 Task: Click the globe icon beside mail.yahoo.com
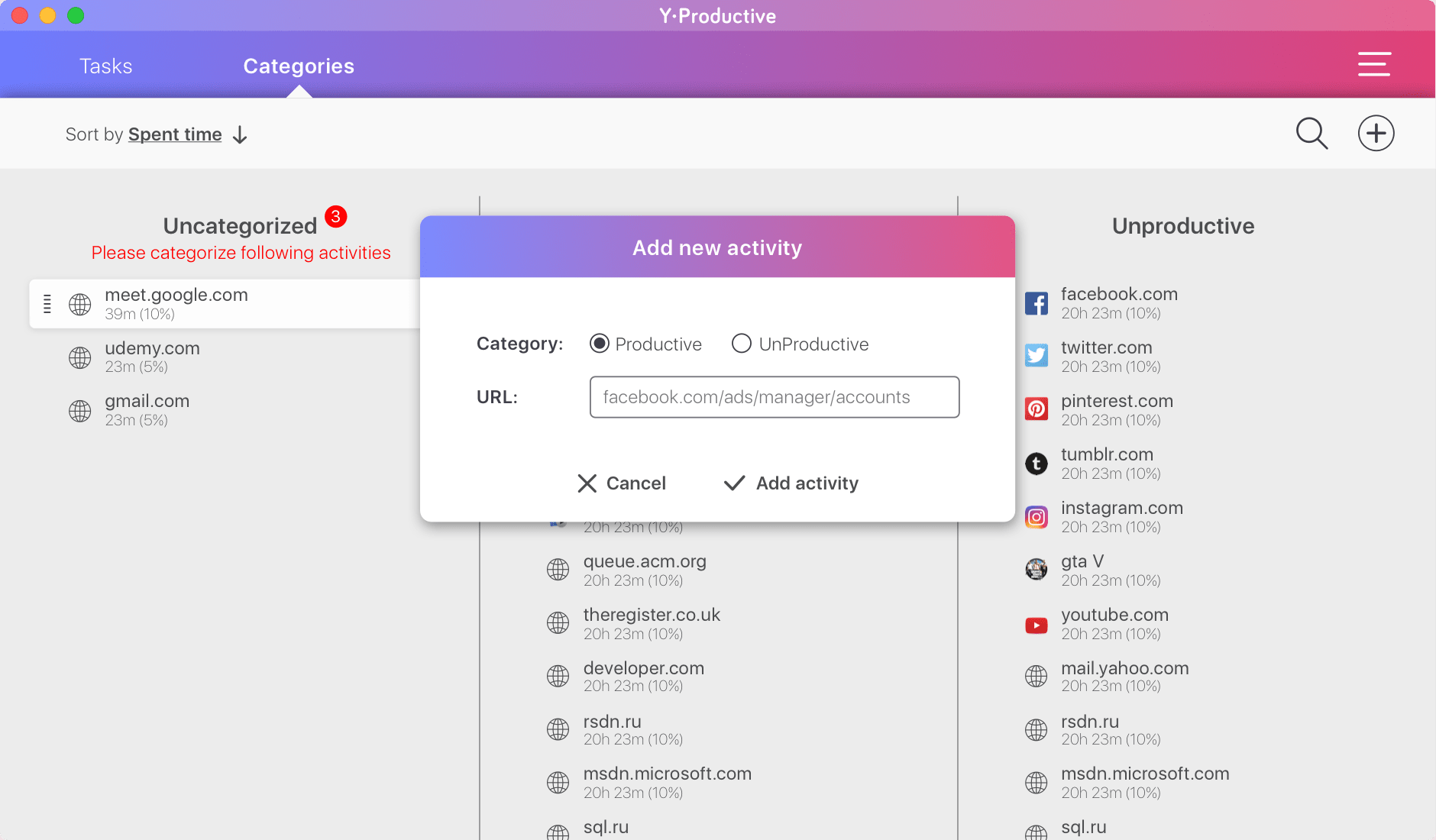point(1037,676)
